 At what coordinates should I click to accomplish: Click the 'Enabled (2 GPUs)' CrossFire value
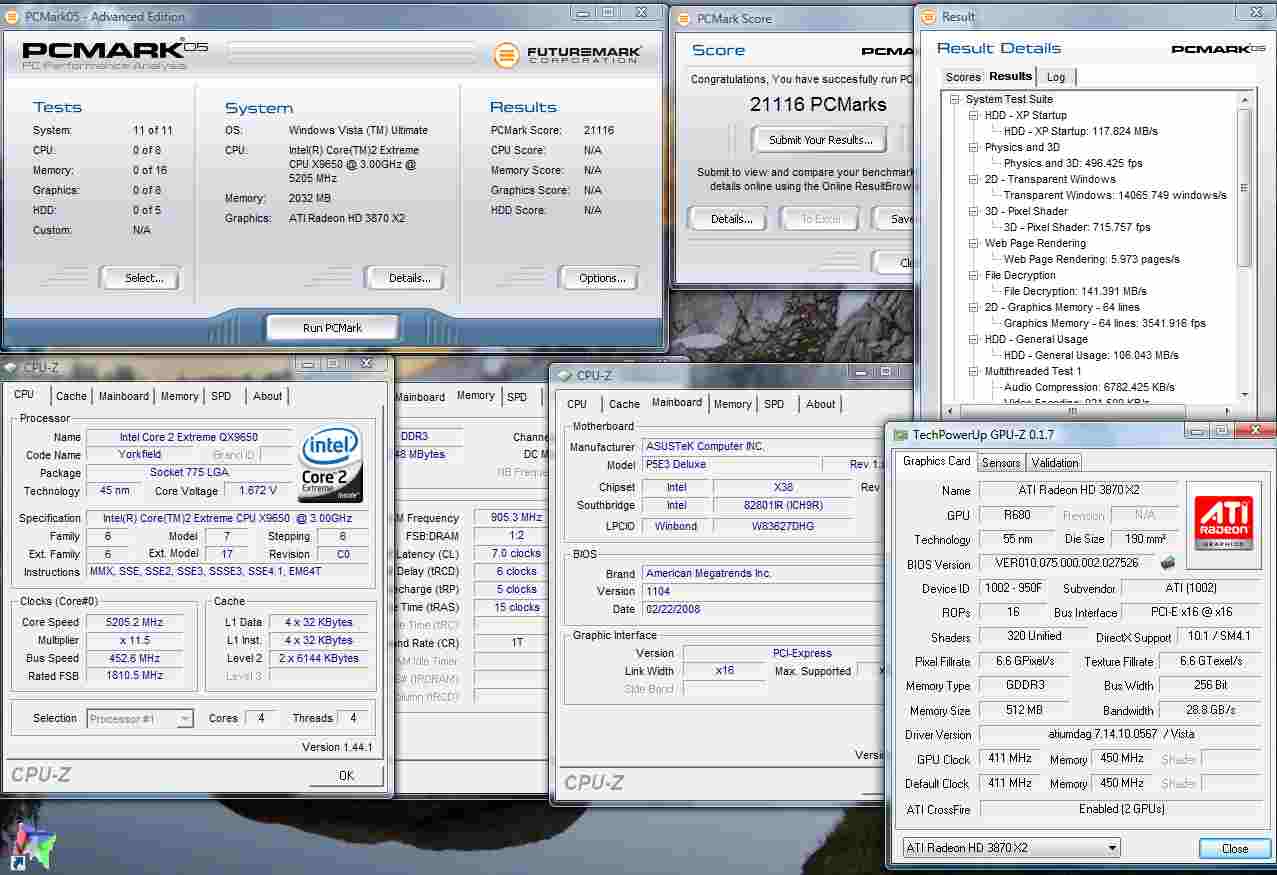(1119, 809)
